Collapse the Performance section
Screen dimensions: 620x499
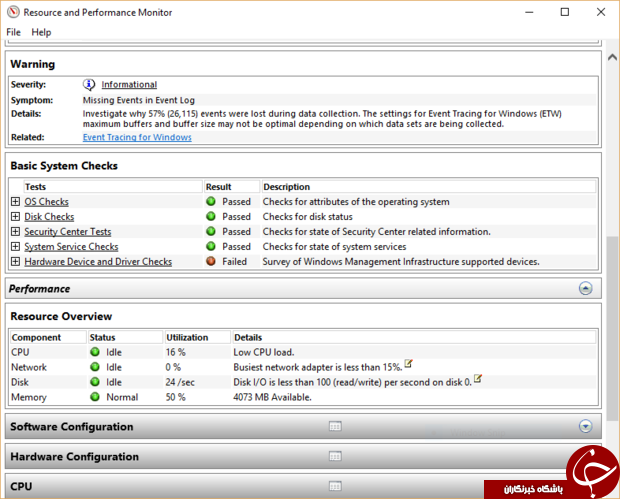tap(586, 289)
